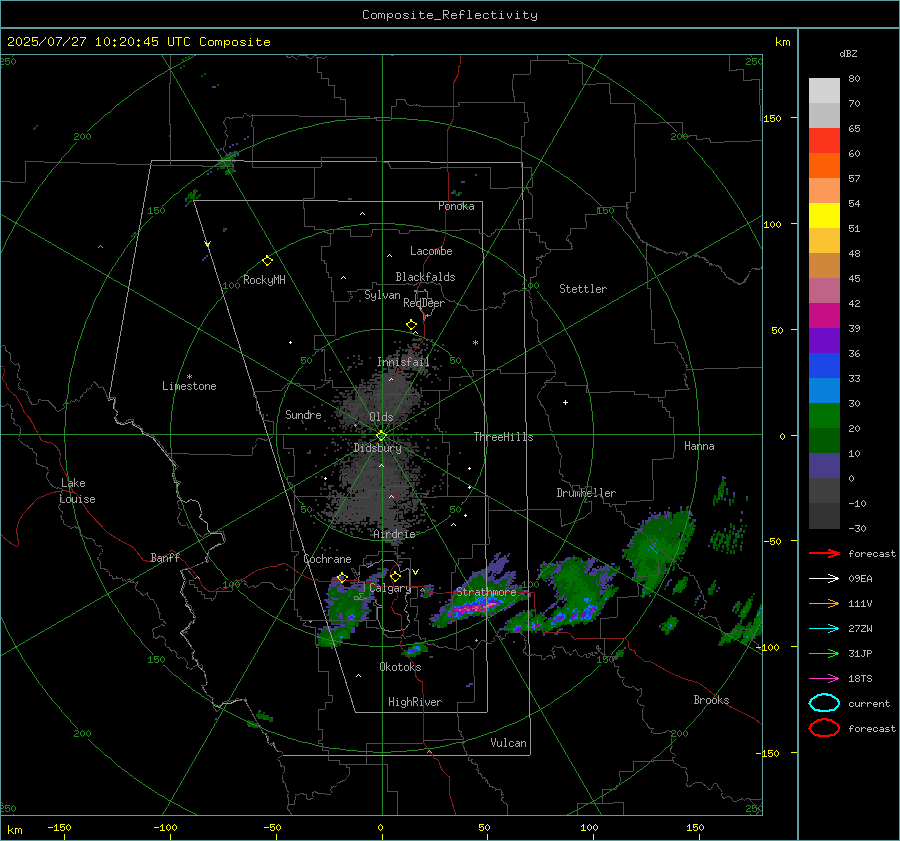Click the white 09EA arrow icon
The image size is (900, 841).
pyautogui.click(x=824, y=579)
